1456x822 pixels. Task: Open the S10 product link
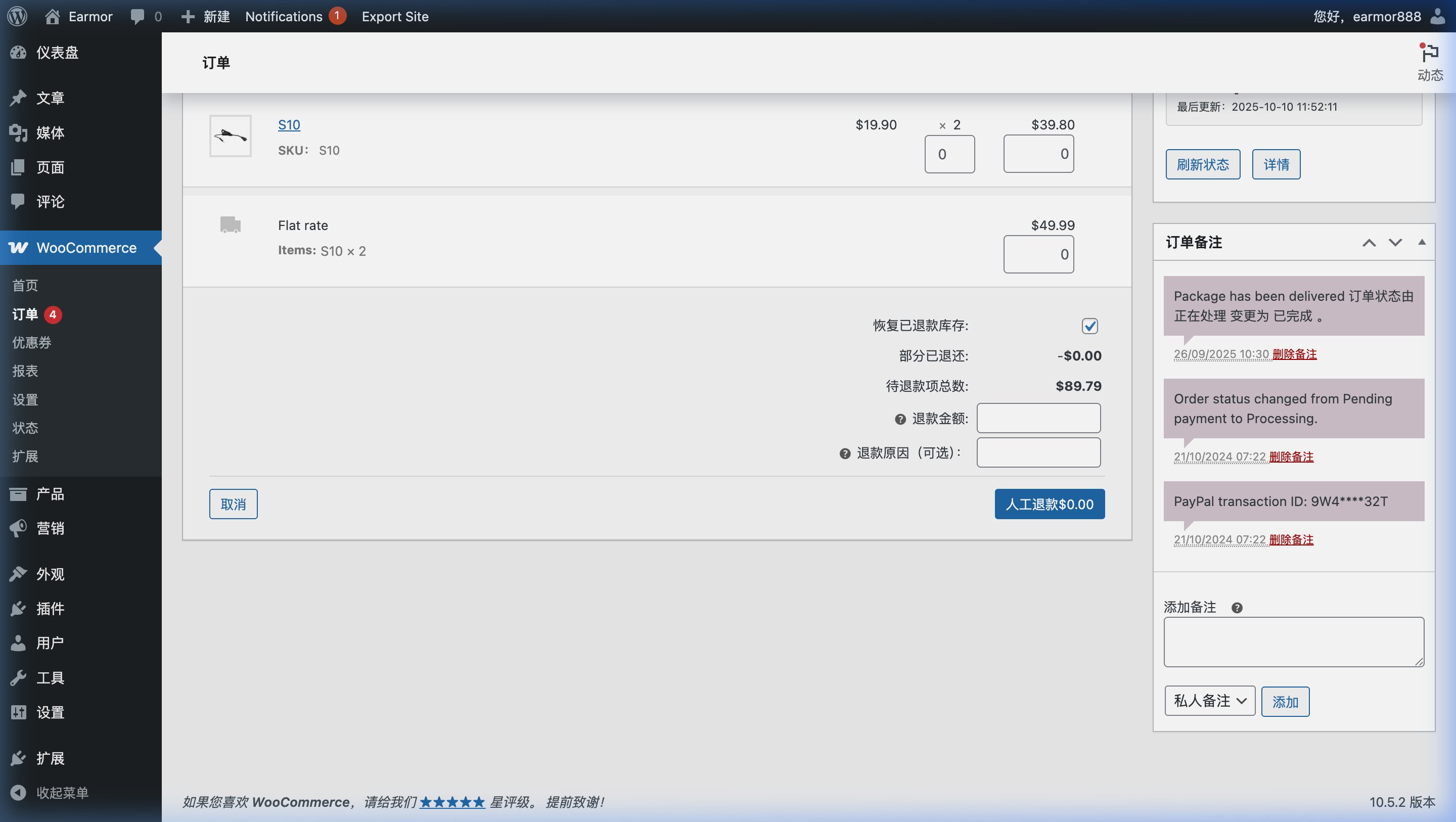tap(289, 124)
